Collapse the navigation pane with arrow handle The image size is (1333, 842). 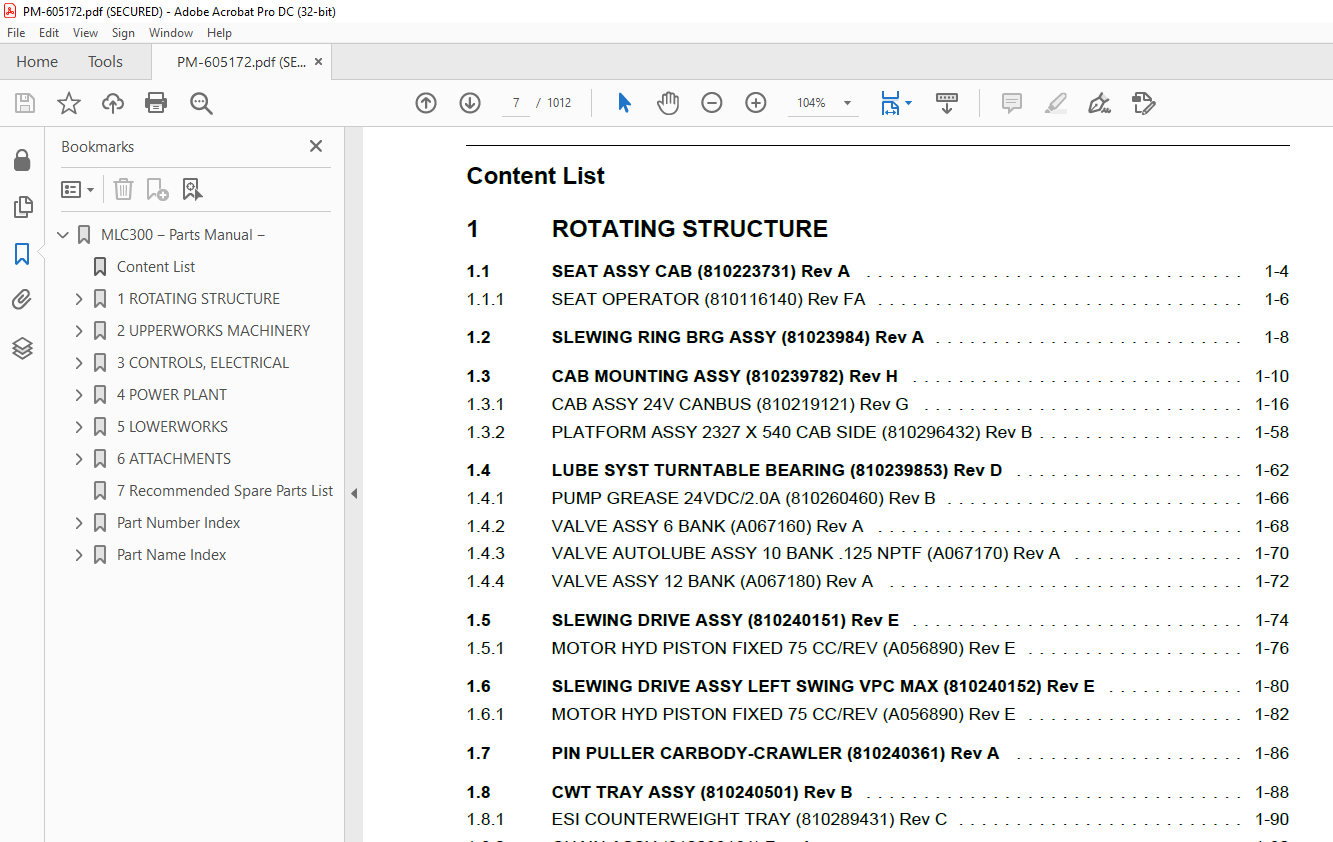[353, 493]
